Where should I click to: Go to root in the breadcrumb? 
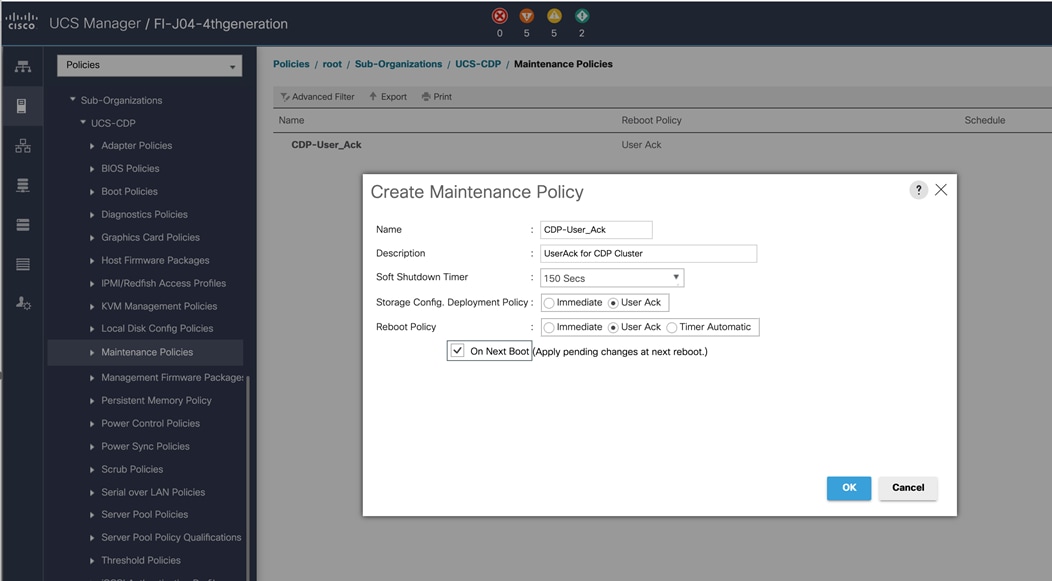(x=332, y=64)
